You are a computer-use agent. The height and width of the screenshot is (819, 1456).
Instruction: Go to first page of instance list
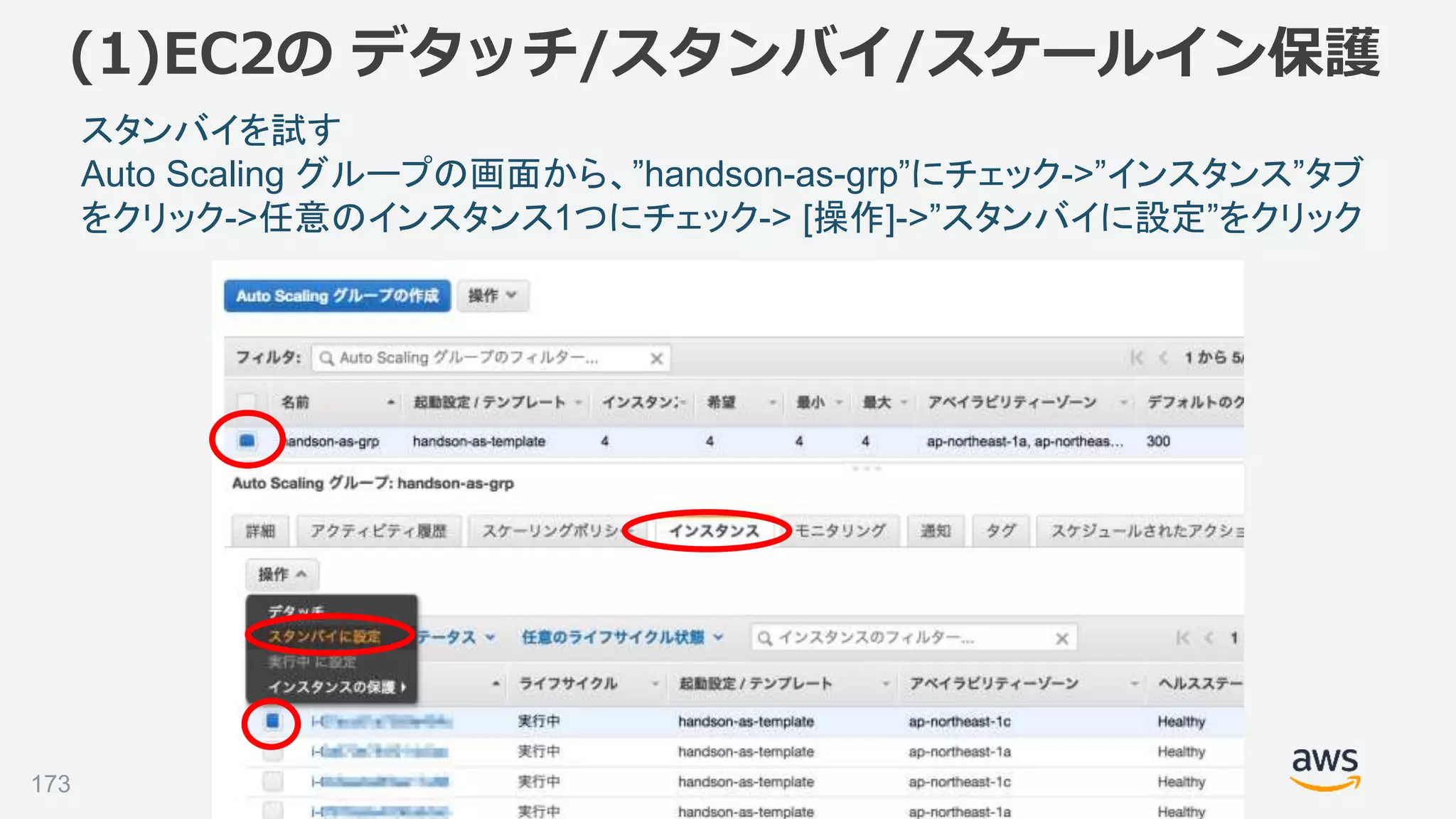[1182, 638]
